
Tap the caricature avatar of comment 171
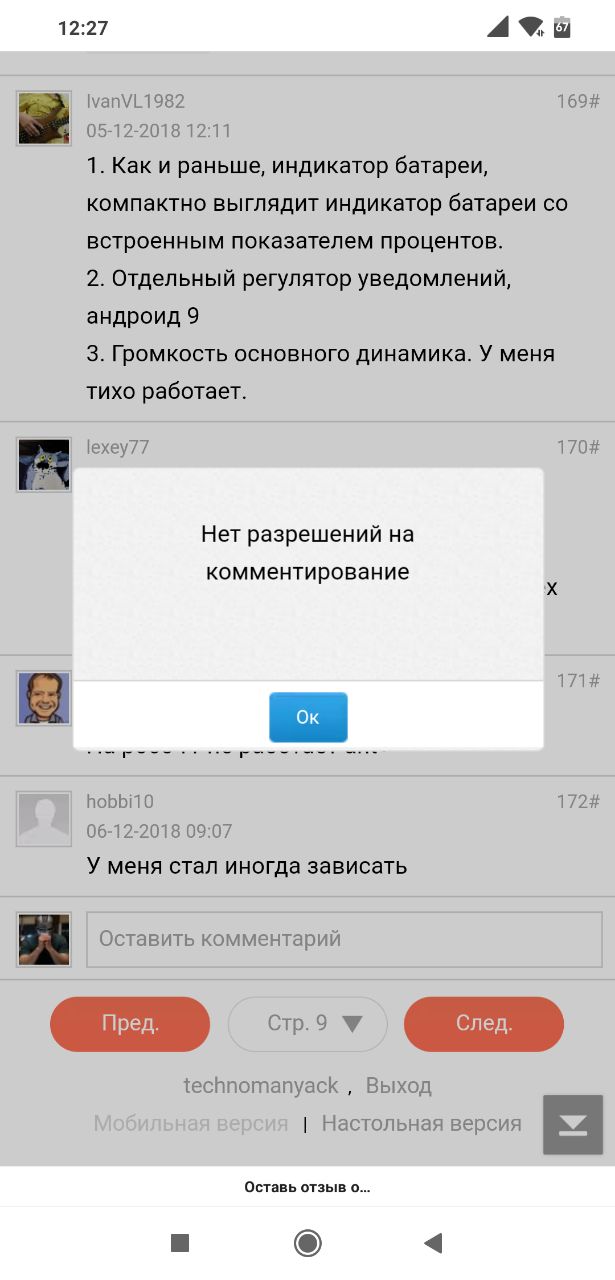tap(44, 698)
